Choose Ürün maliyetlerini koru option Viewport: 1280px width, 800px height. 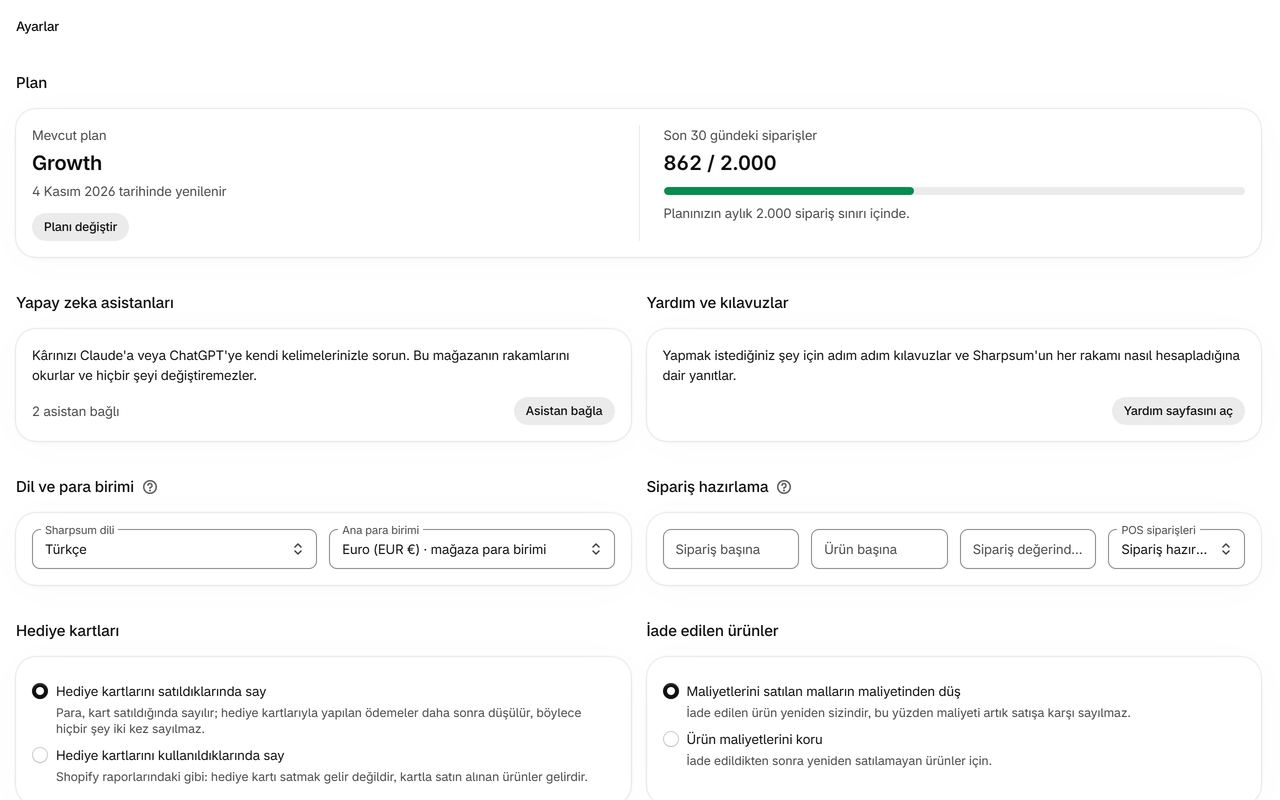click(x=671, y=739)
